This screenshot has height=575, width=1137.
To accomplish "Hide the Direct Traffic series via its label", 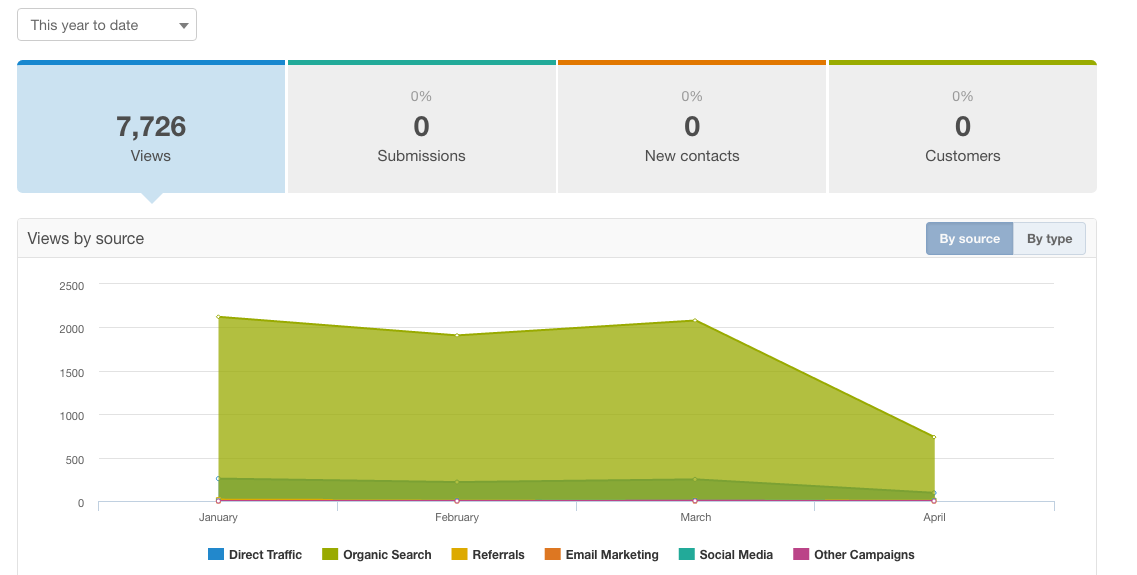I will point(265,555).
